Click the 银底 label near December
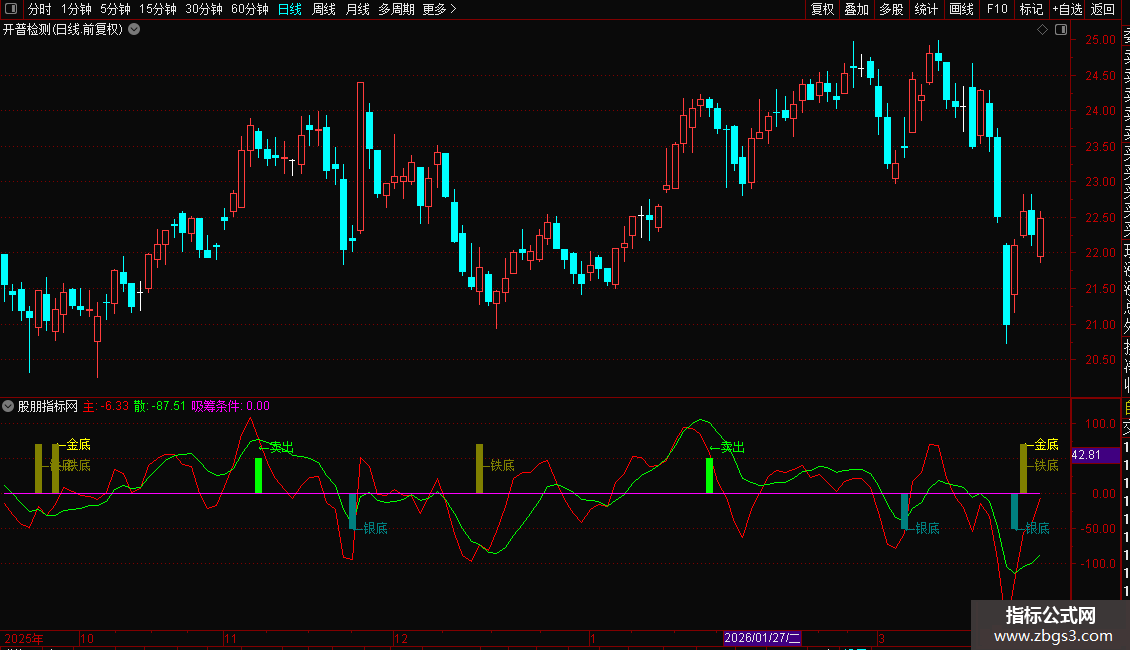This screenshot has height=650, width=1130. [375, 528]
